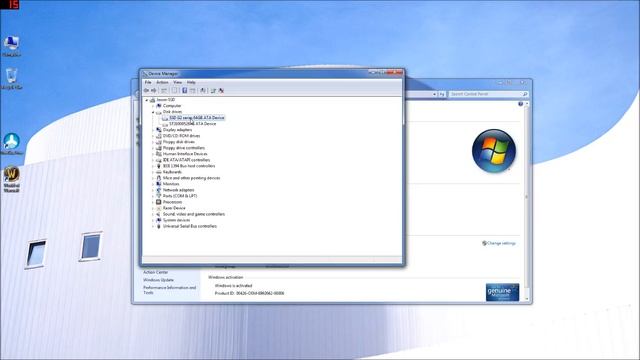640x360 pixels.
Task: Open Performance Information and Tools link
Action: coord(169,290)
